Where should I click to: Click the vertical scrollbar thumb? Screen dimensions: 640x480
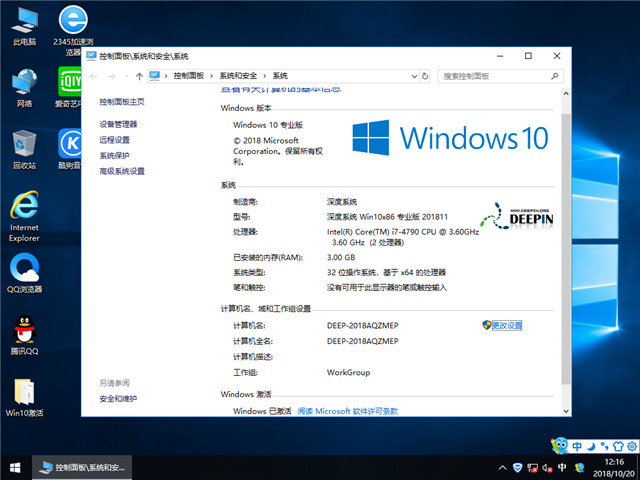point(566,249)
